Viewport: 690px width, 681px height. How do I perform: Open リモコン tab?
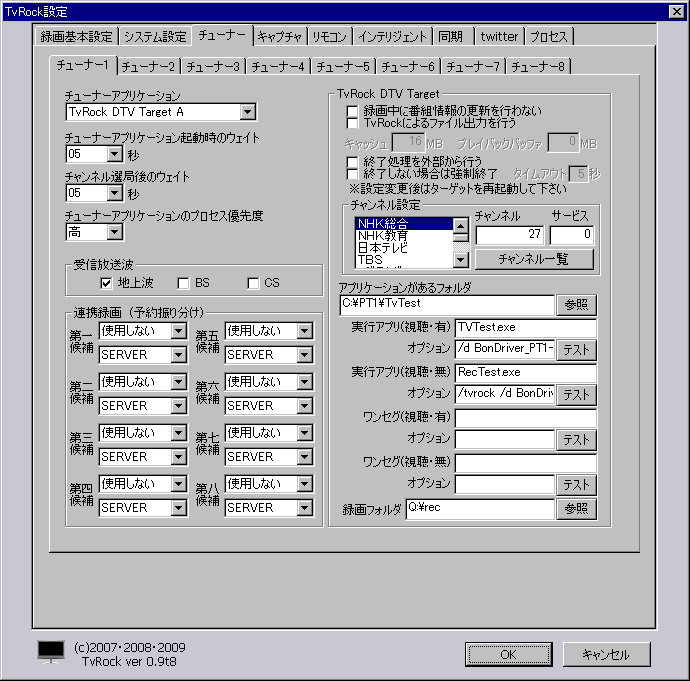click(330, 37)
